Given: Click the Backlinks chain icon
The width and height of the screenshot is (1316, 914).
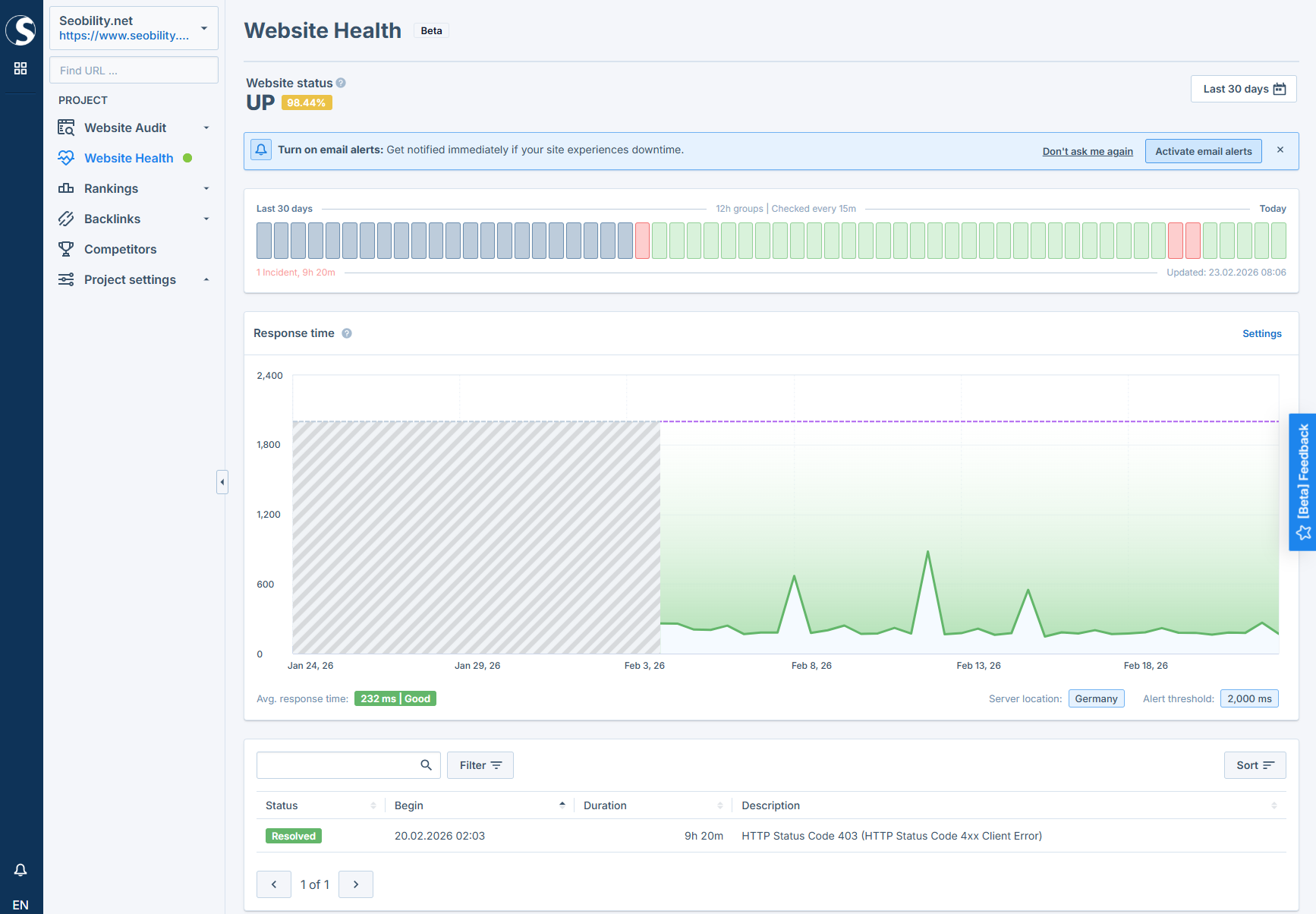Looking at the screenshot, I should click(x=66, y=219).
